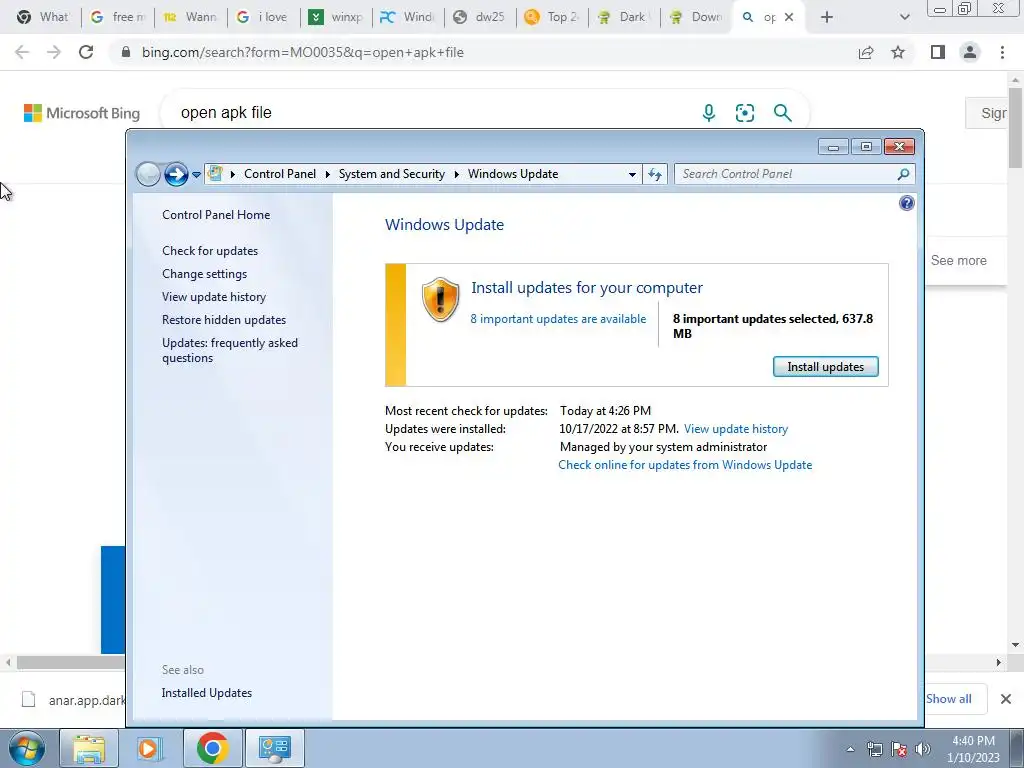Click View update history link beside install date

coord(736,429)
